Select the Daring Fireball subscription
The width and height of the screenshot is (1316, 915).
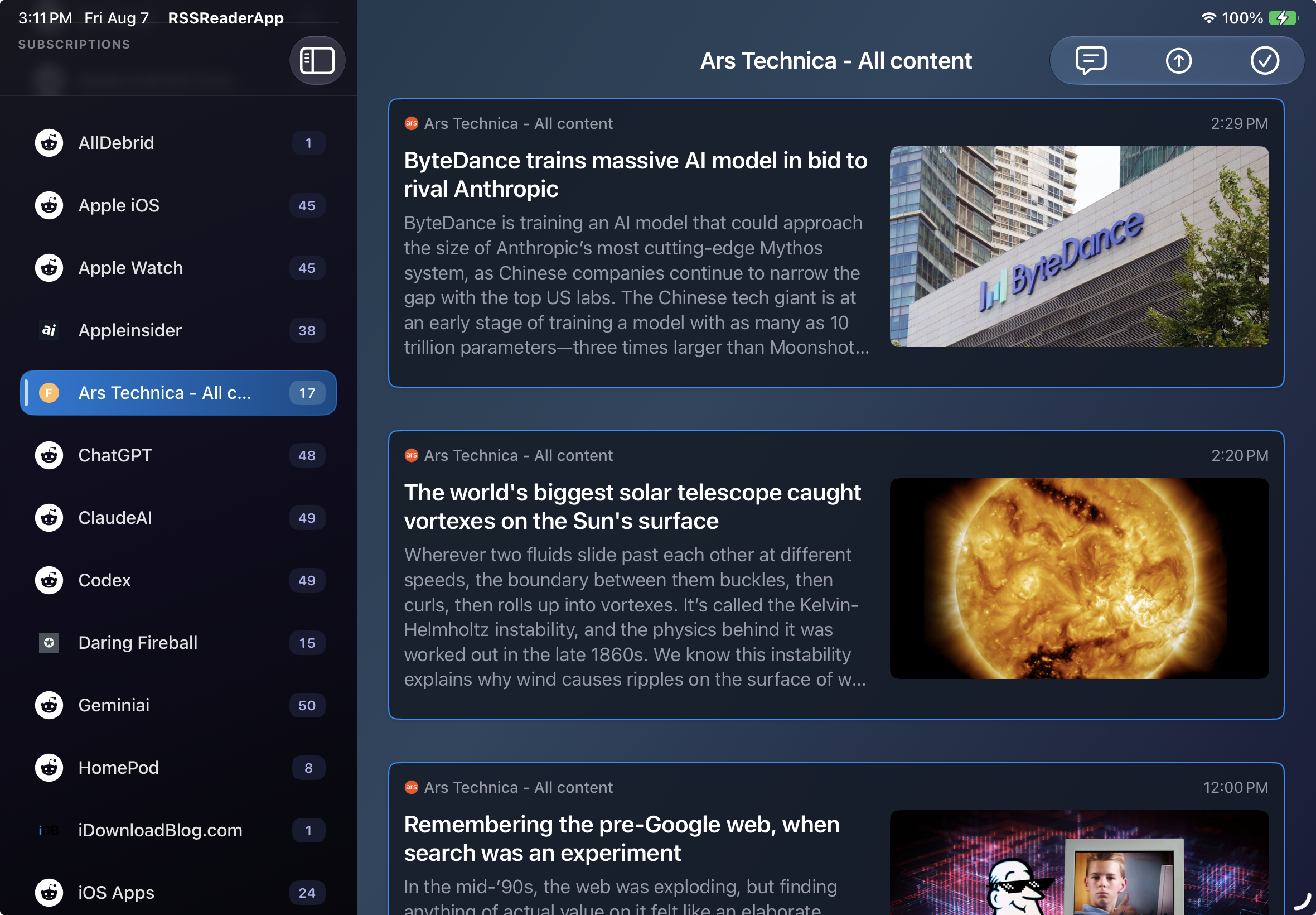tap(178, 643)
